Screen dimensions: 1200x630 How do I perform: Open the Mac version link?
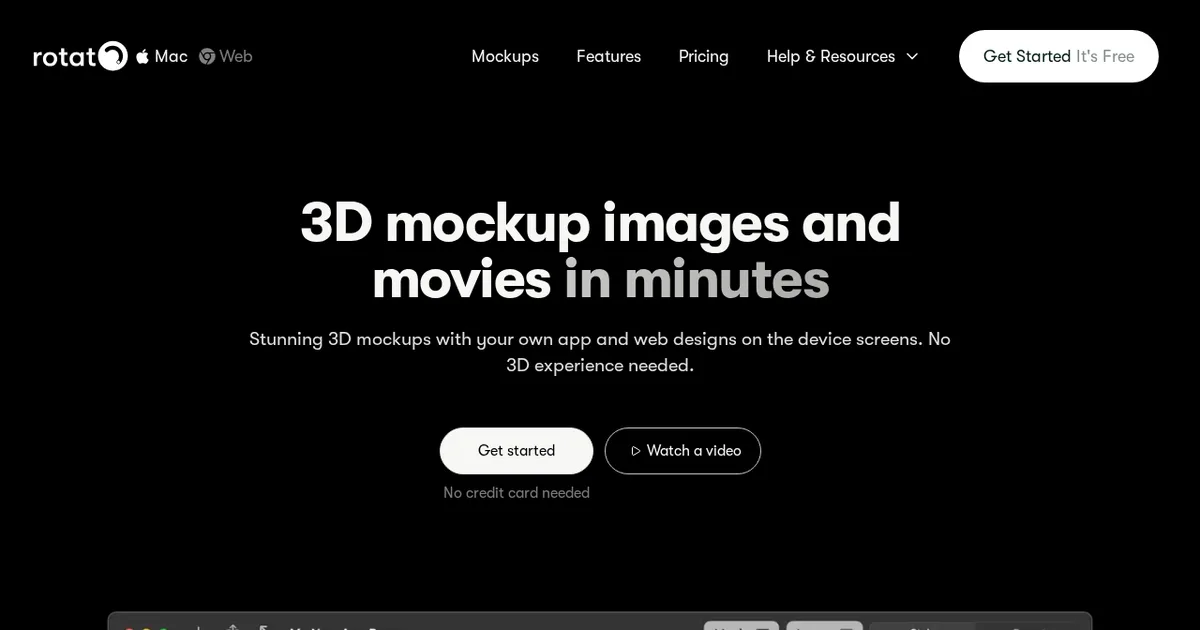162,56
